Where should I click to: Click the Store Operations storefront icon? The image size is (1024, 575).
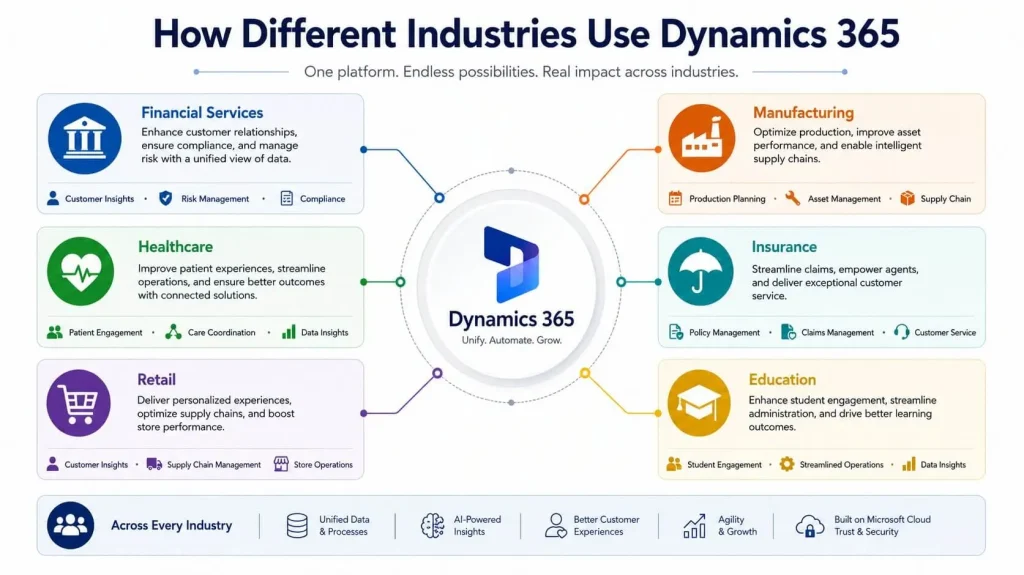pos(281,464)
